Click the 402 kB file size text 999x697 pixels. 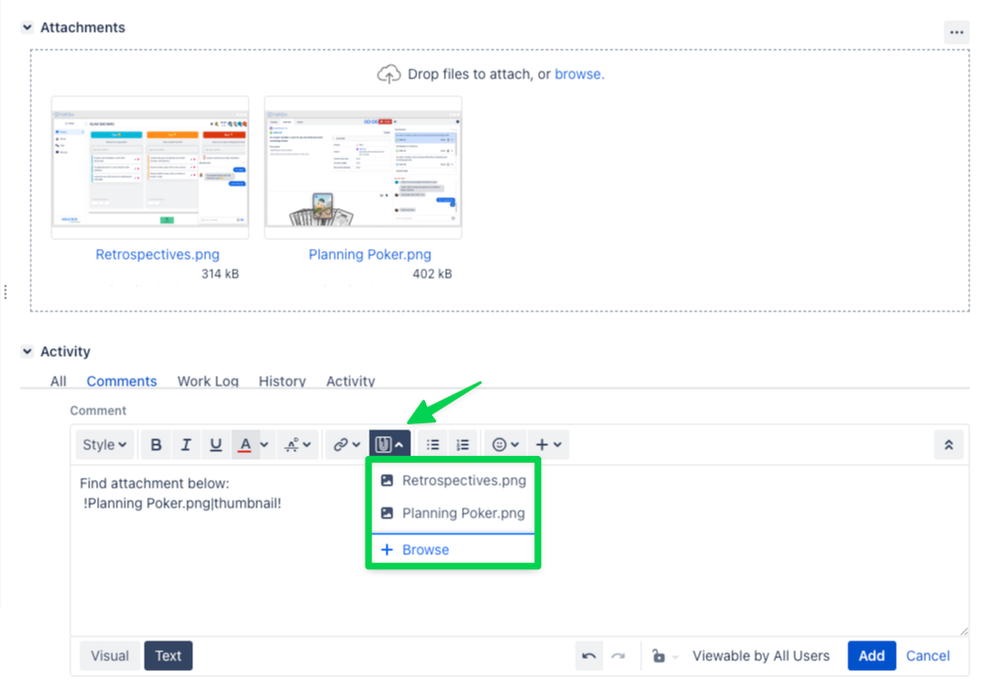coord(432,274)
